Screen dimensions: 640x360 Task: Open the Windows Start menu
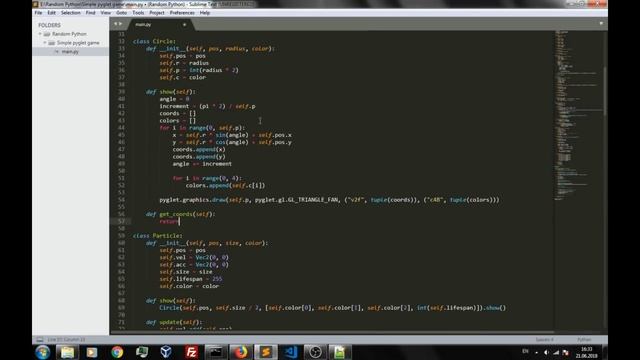[42, 352]
